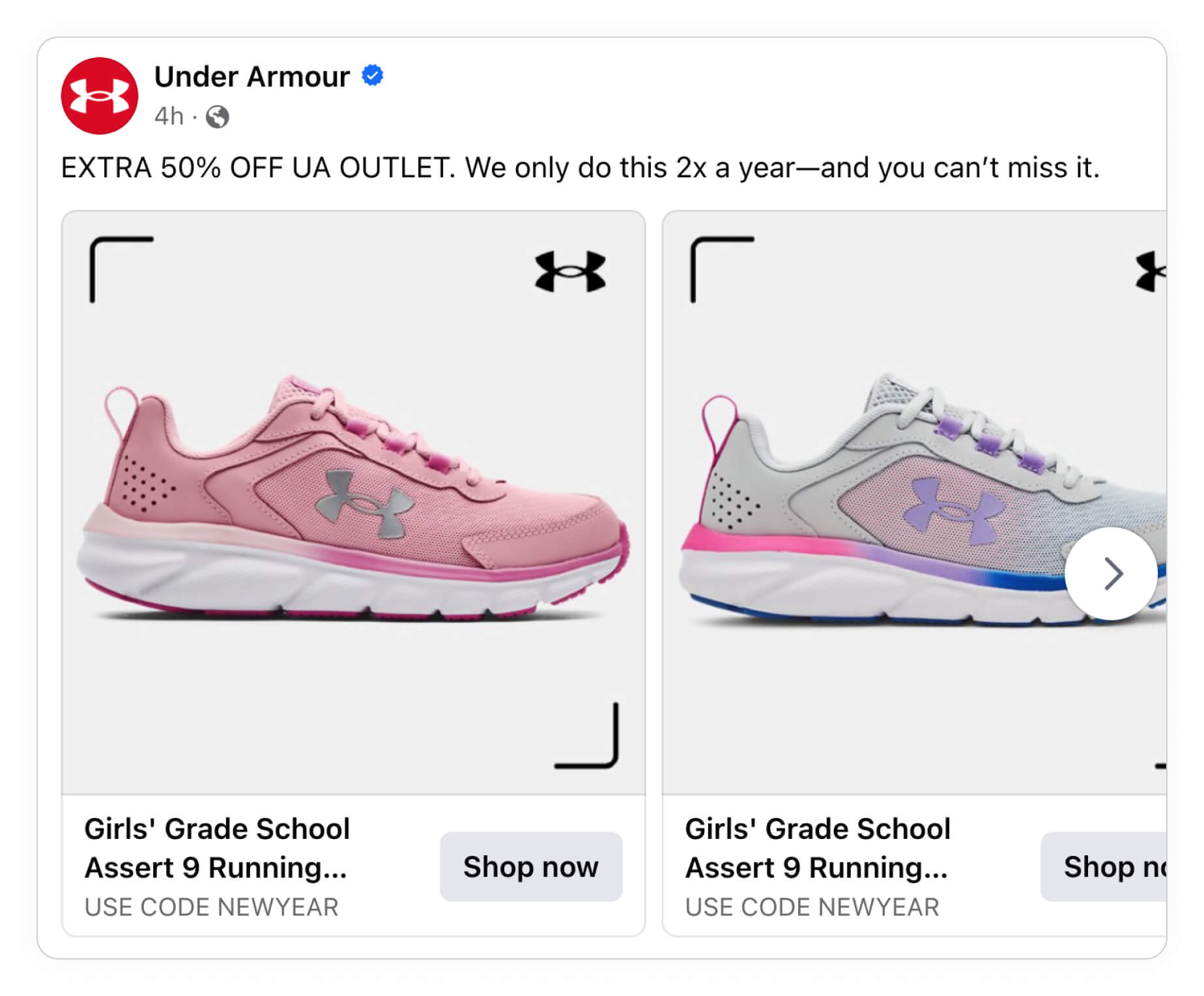Click the UA logo on pink shoe card
The width and height of the screenshot is (1204, 996).
coord(570,271)
